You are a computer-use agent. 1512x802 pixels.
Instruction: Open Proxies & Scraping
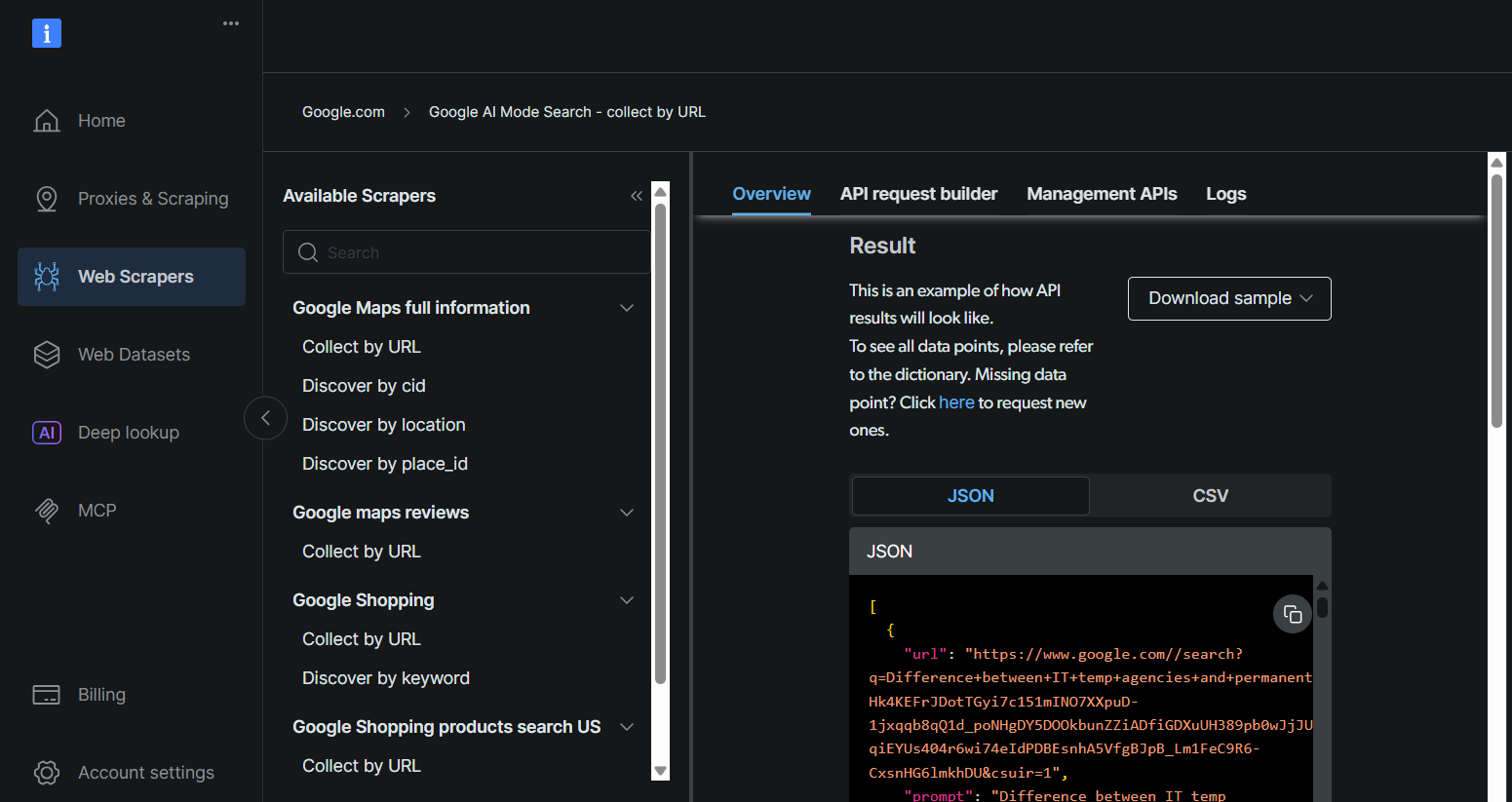(153, 198)
